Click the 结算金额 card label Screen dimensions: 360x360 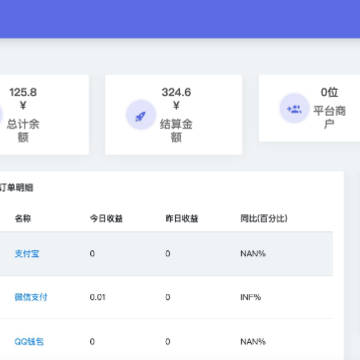click(176, 131)
